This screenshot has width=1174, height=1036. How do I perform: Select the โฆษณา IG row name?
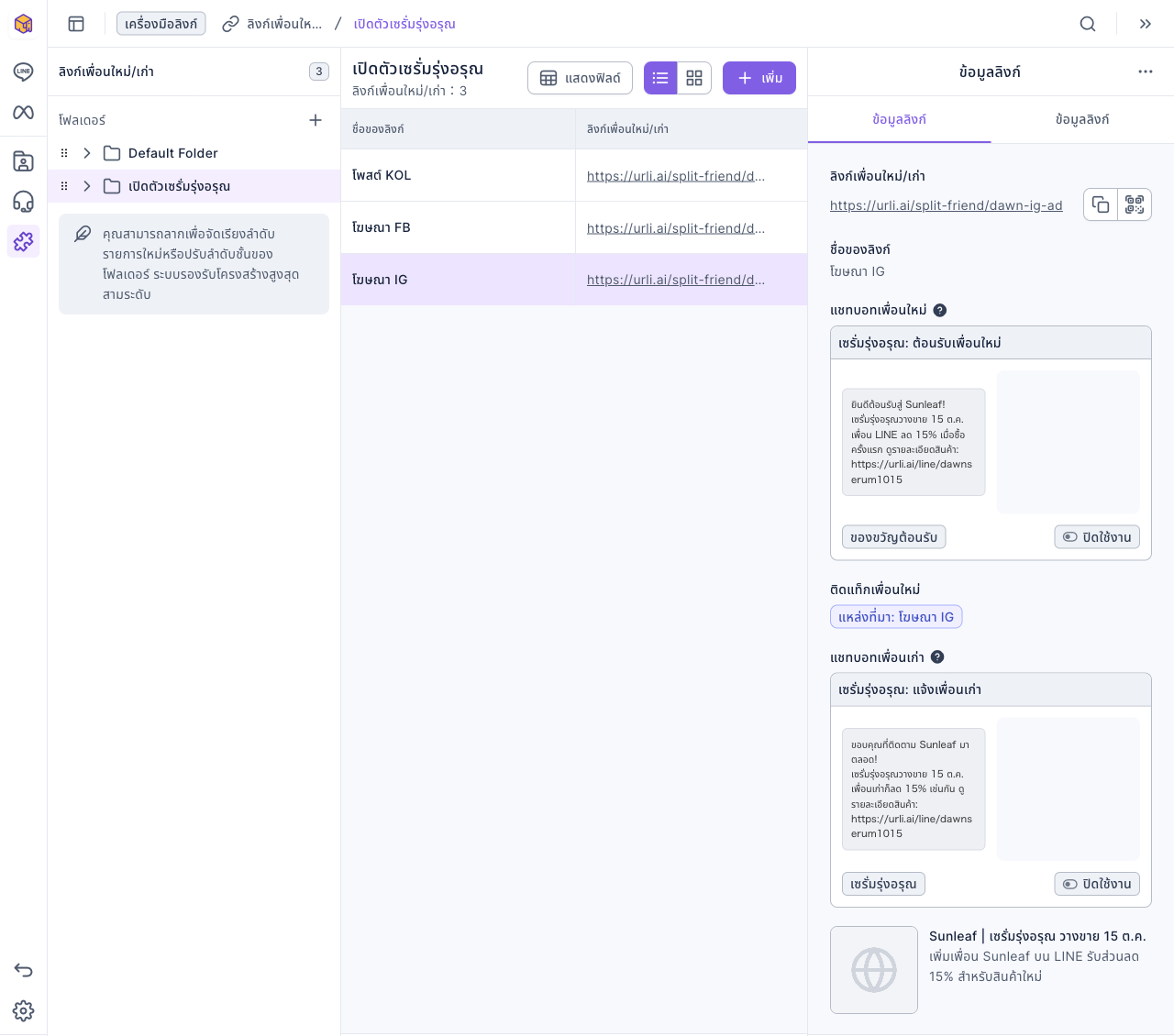380,280
